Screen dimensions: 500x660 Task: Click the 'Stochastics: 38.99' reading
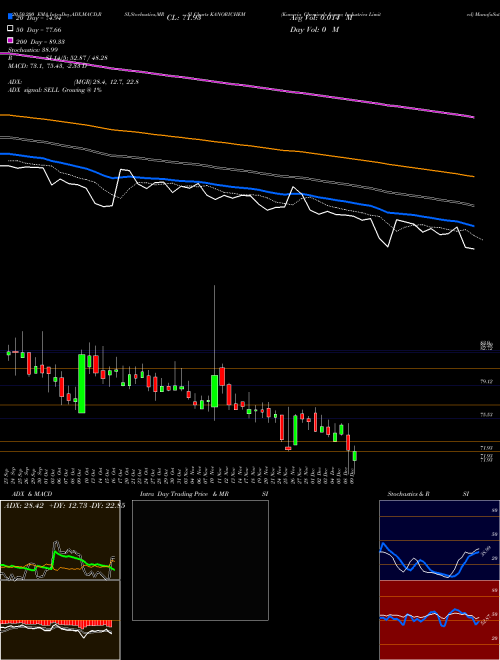(33, 50)
